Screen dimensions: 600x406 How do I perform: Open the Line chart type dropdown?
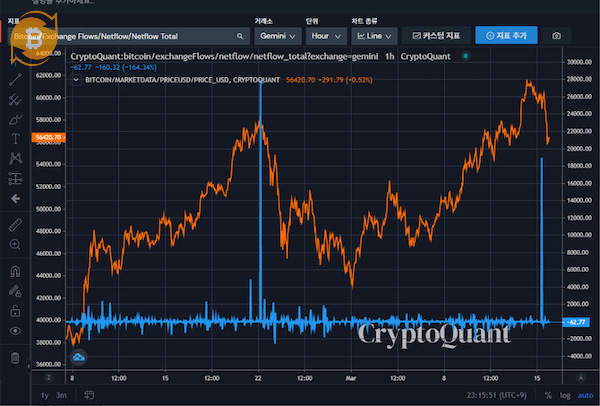[374, 36]
